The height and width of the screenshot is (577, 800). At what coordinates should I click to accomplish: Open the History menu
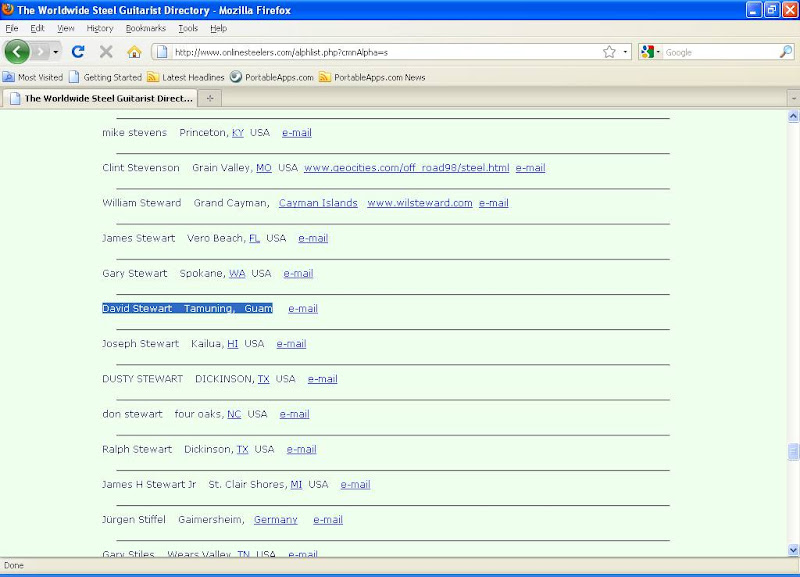click(x=100, y=28)
